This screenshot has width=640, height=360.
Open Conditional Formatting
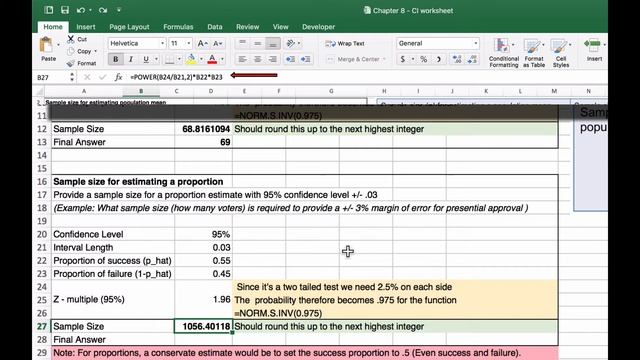[x=504, y=52]
